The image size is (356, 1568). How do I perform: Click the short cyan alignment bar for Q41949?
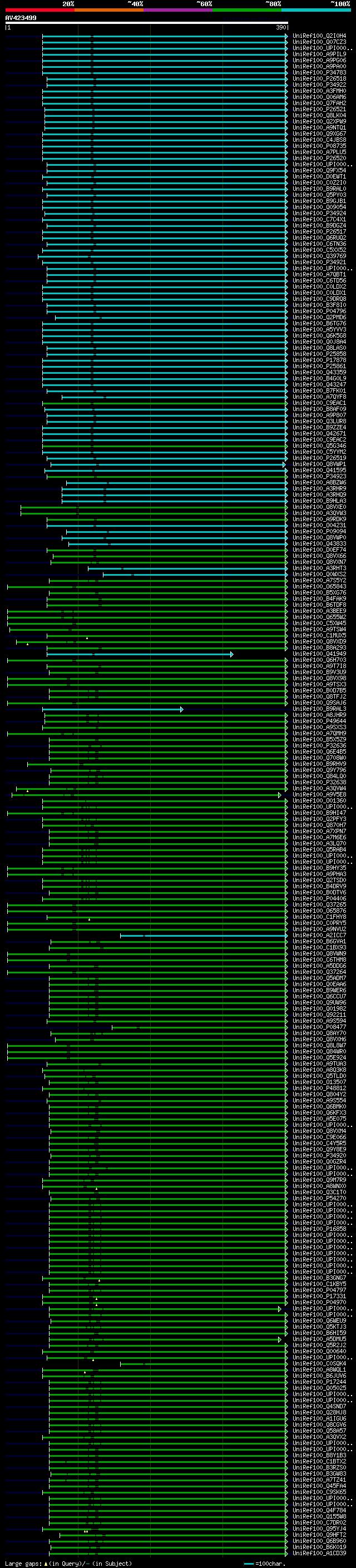click(140, 654)
